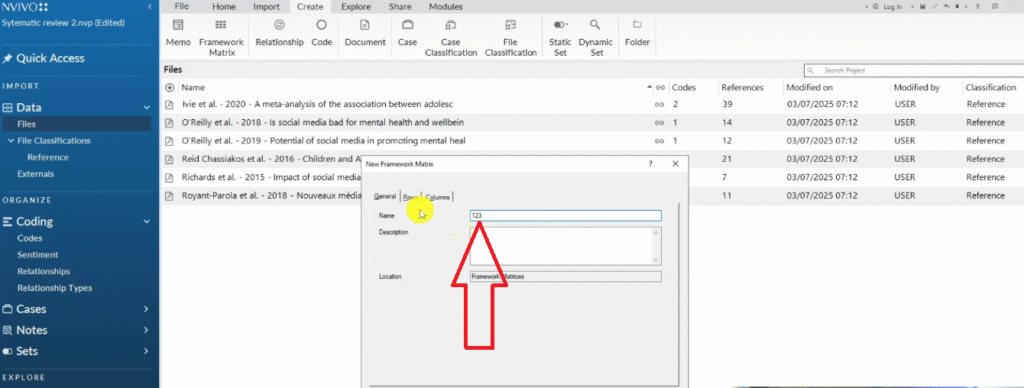
Task: Click the Quick Access pin item
Action: pyautogui.click(x=43, y=58)
